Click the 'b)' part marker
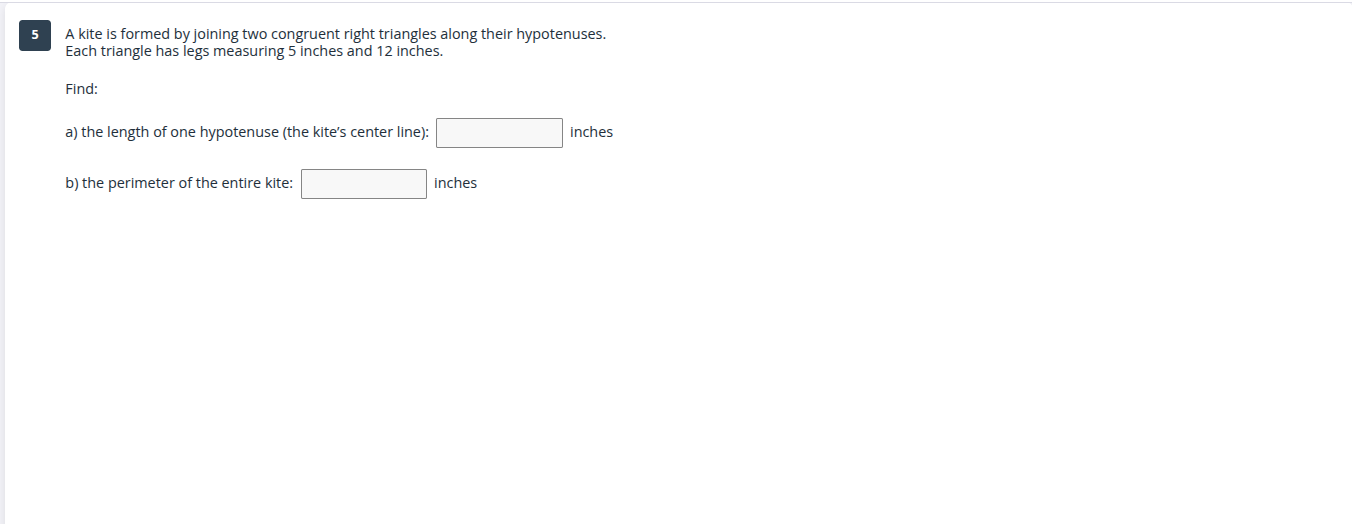 pyautogui.click(x=72, y=183)
